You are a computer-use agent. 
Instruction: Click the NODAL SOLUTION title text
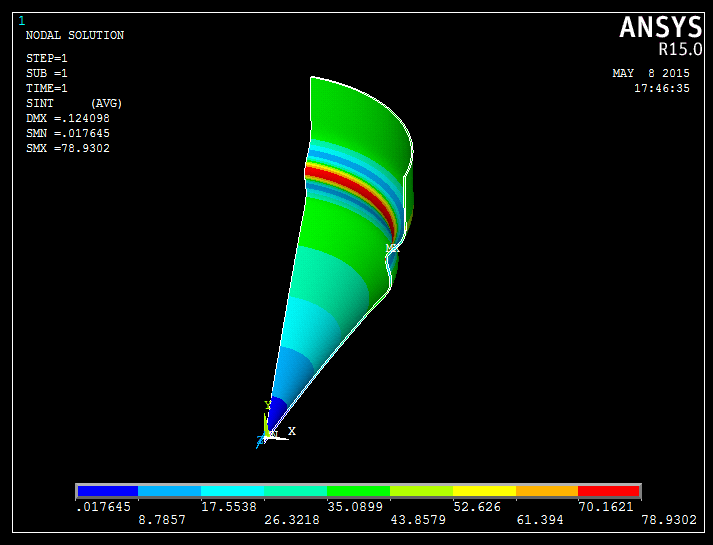(75, 35)
